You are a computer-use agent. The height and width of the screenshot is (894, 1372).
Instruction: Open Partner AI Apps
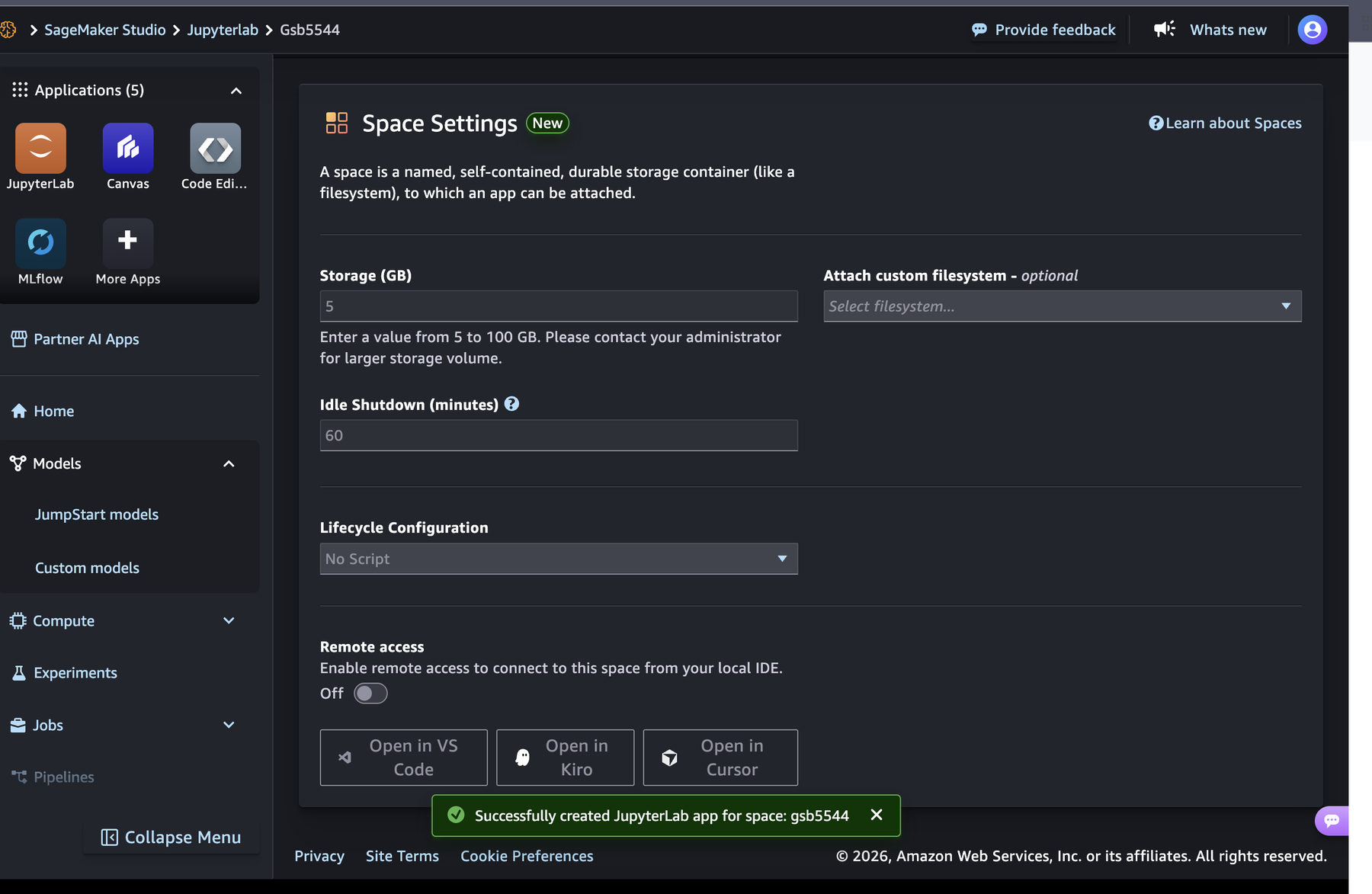(x=75, y=339)
